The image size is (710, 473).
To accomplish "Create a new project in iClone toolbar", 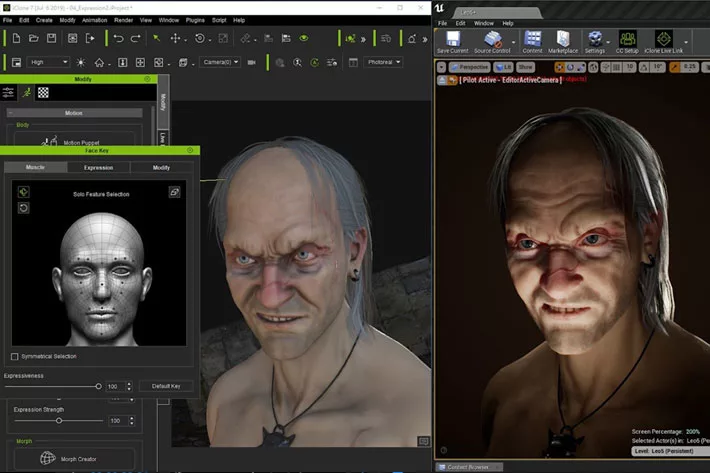I will [x=16, y=38].
